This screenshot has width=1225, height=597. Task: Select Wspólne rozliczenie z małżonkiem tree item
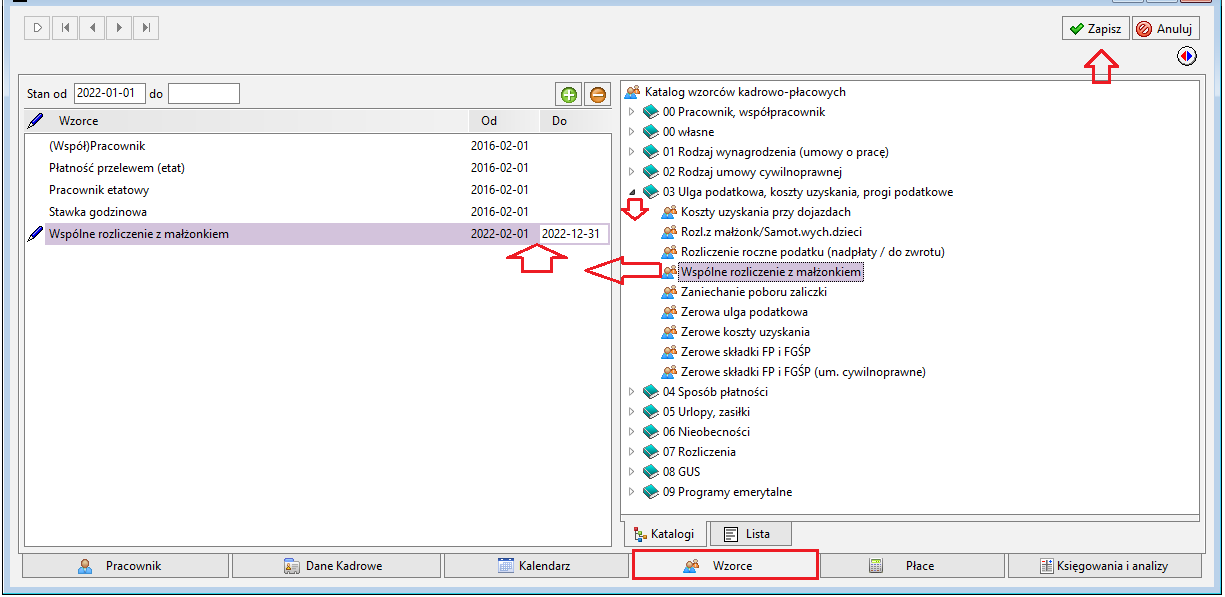(770, 272)
